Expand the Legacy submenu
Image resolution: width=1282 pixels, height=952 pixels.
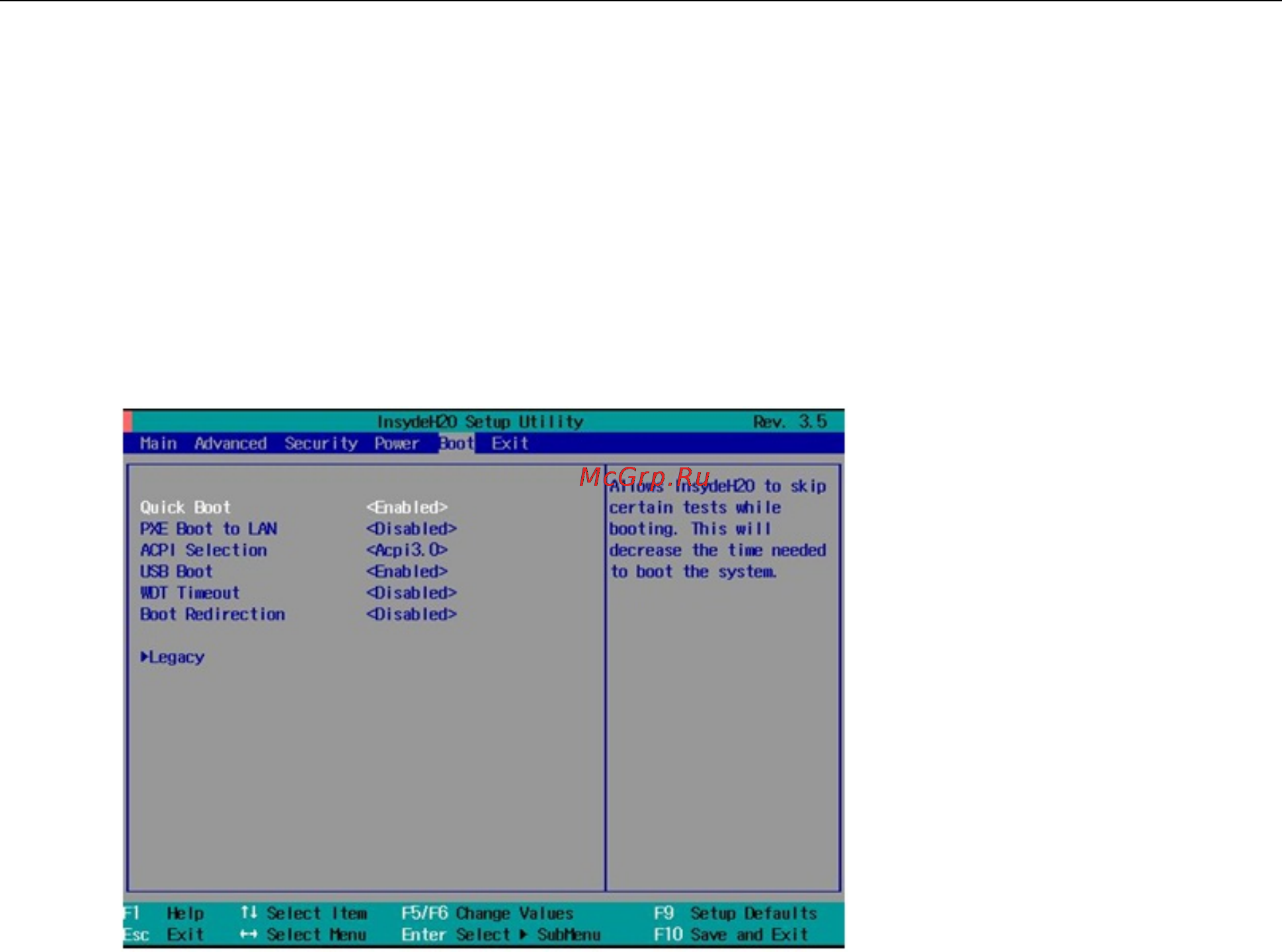coord(172,657)
